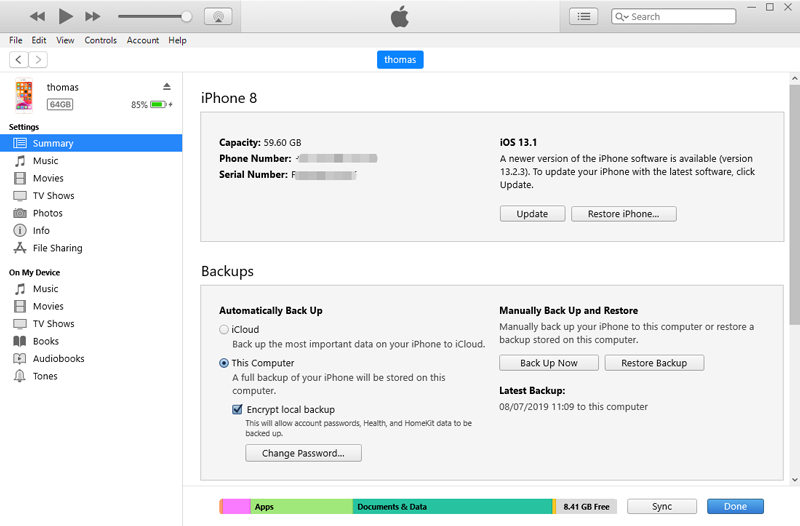Screen dimensions: 800x526
Task: Click the list view button
Action: click(x=583, y=16)
